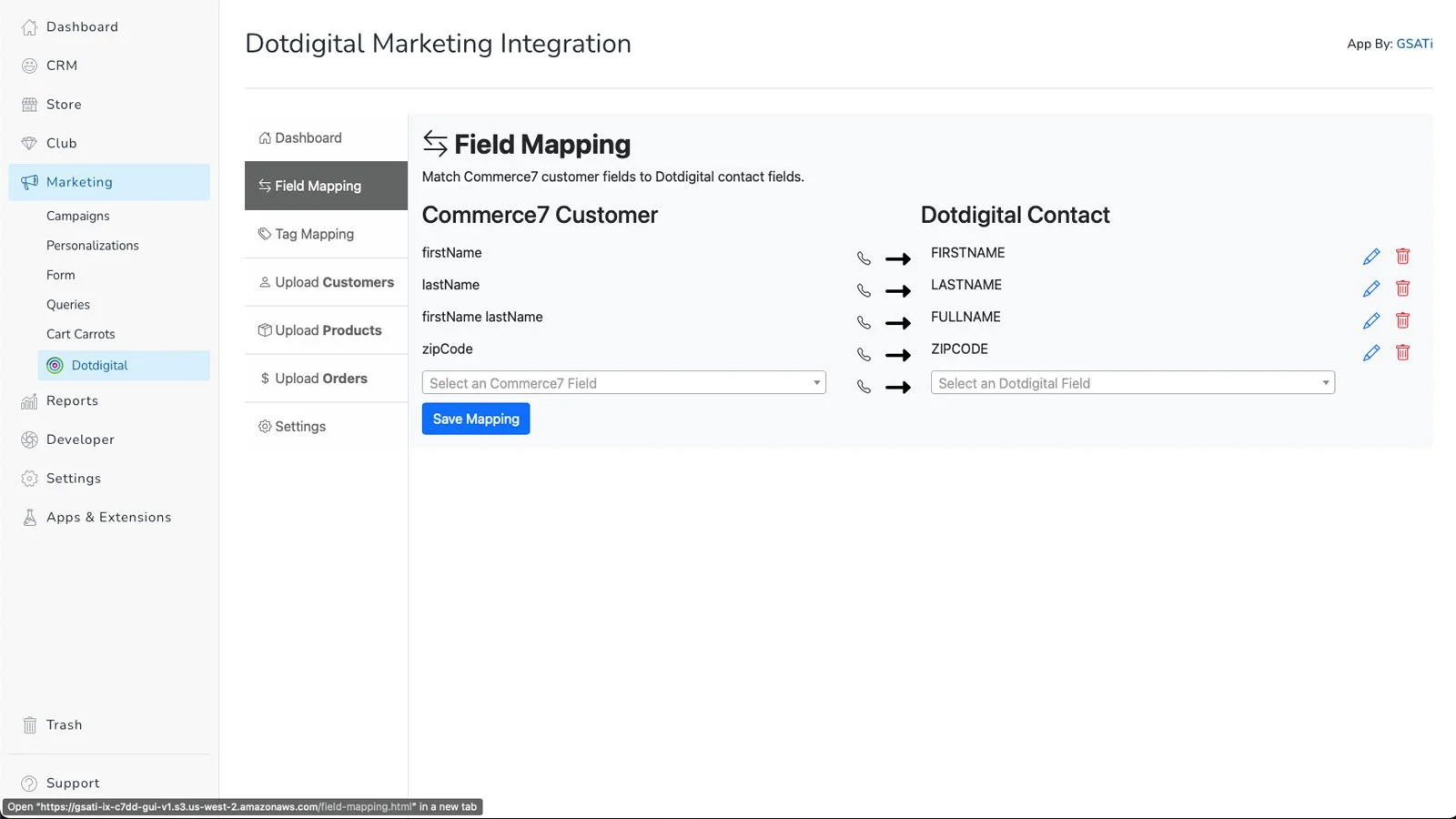Image resolution: width=1456 pixels, height=819 pixels.
Task: Edit the FIRSTNAME mapping with pencil icon
Action: (1371, 257)
